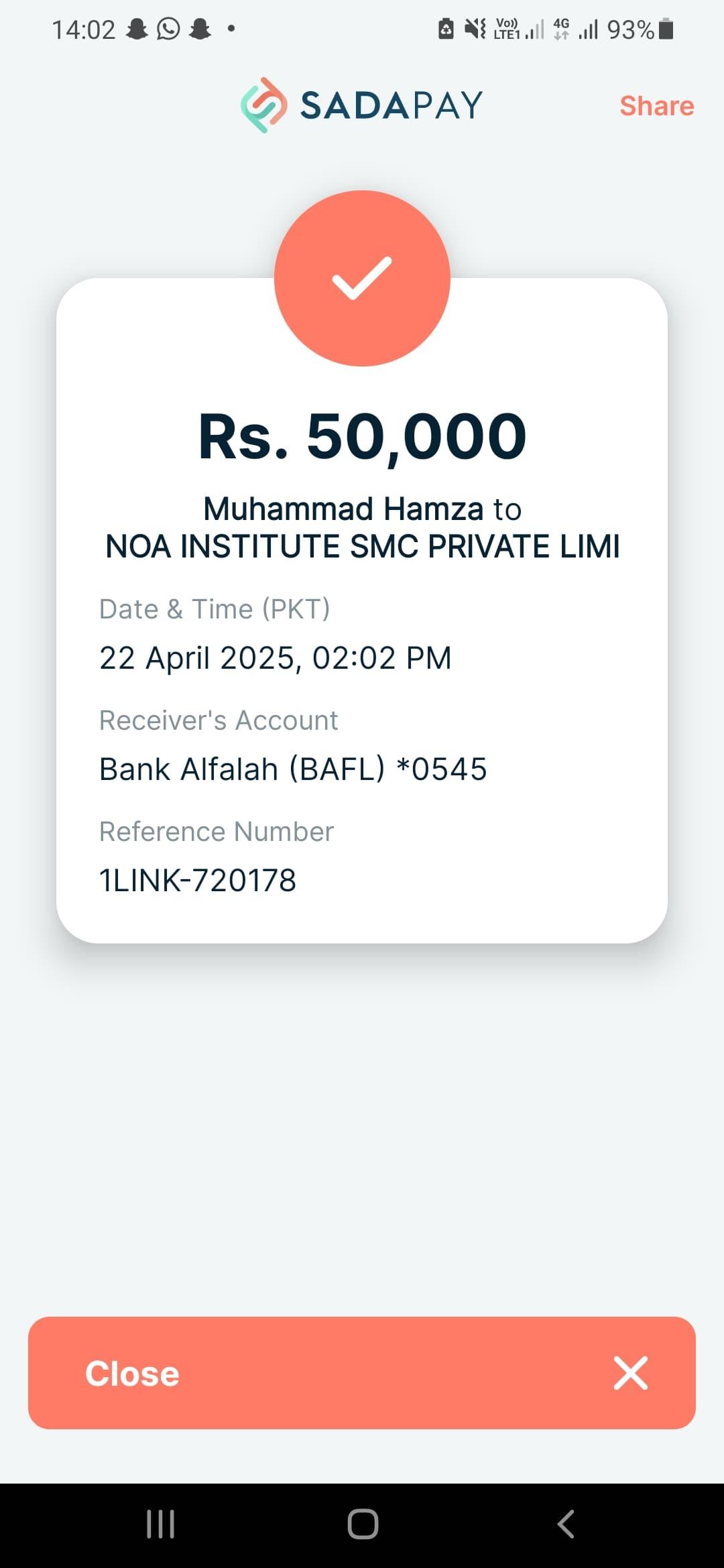Screen dimensions: 724x1568
Task: Tap sender name Muhammad Hamza
Action: [x=343, y=509]
